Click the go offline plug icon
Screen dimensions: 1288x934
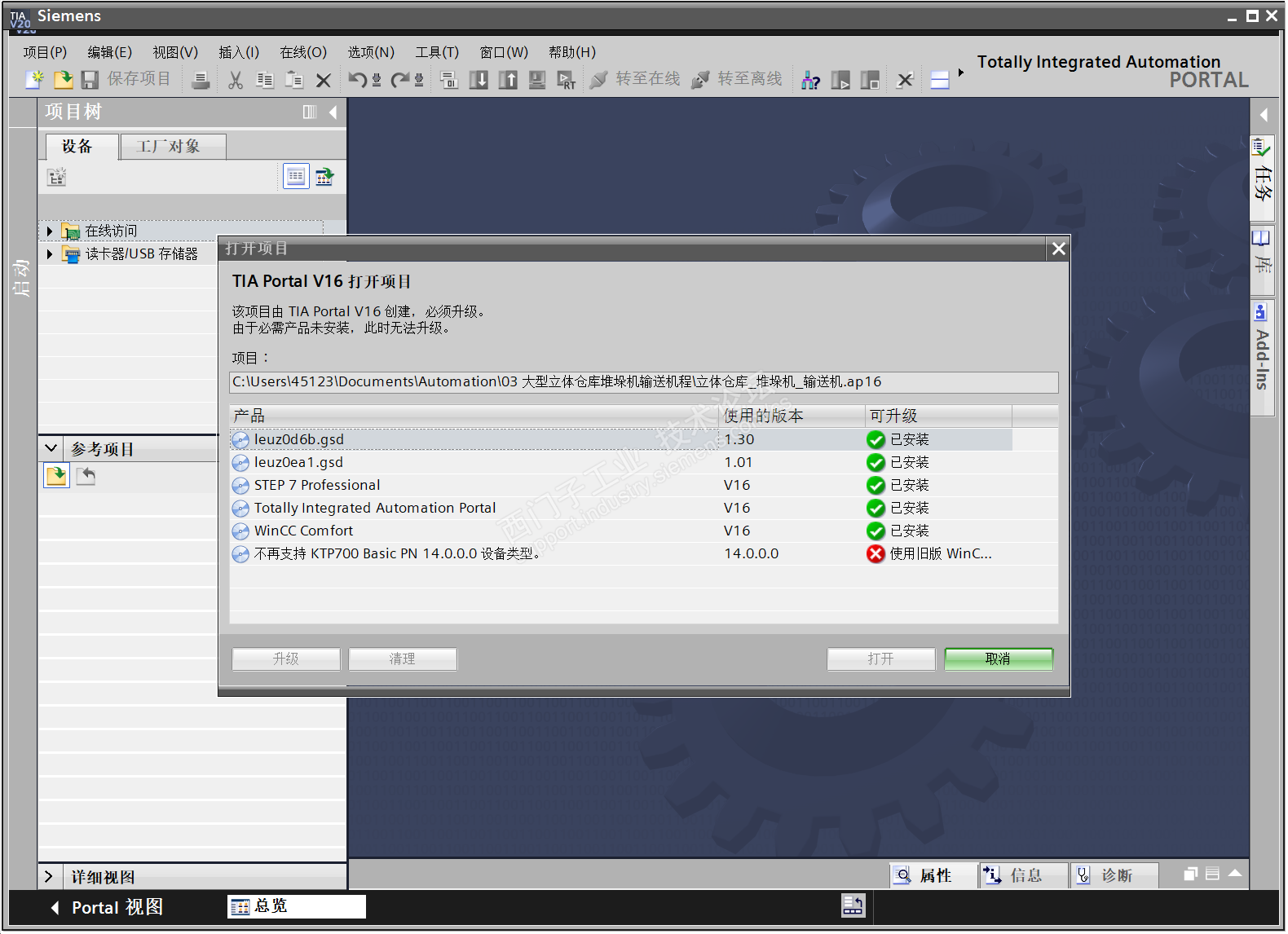(x=700, y=79)
